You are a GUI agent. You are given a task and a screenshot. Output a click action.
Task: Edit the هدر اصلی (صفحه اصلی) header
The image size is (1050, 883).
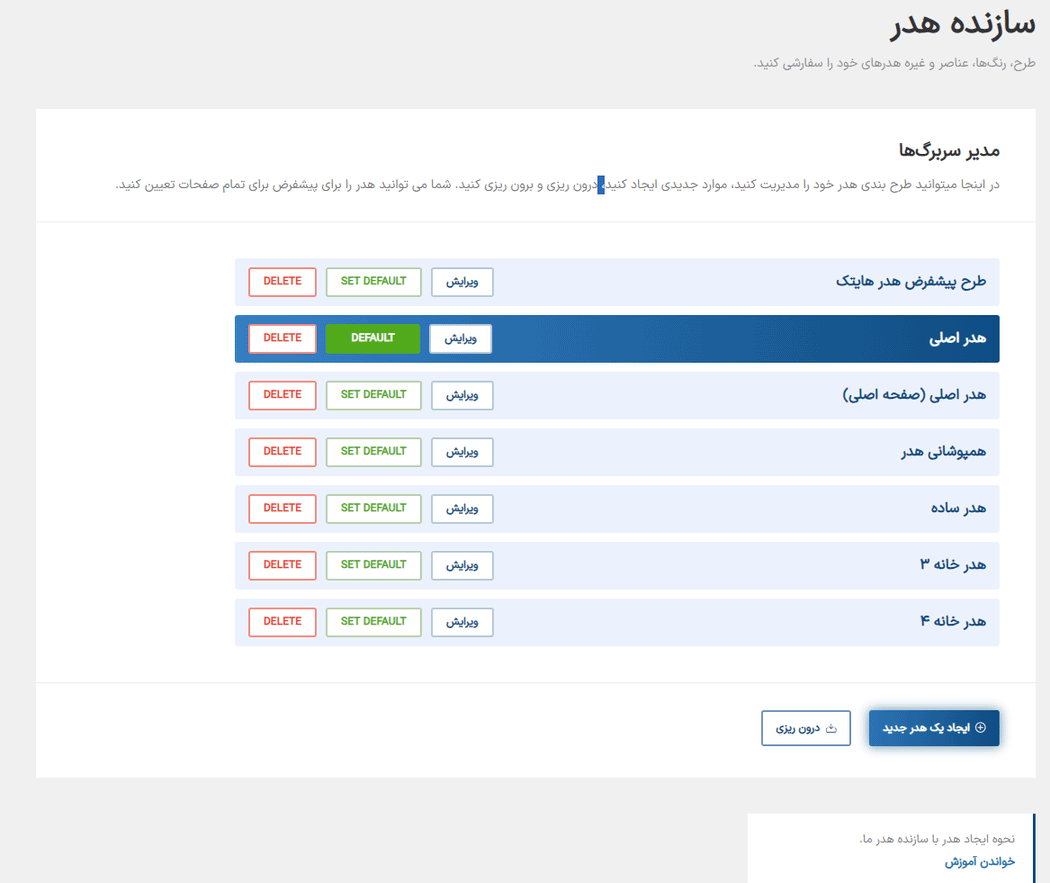[x=462, y=396]
